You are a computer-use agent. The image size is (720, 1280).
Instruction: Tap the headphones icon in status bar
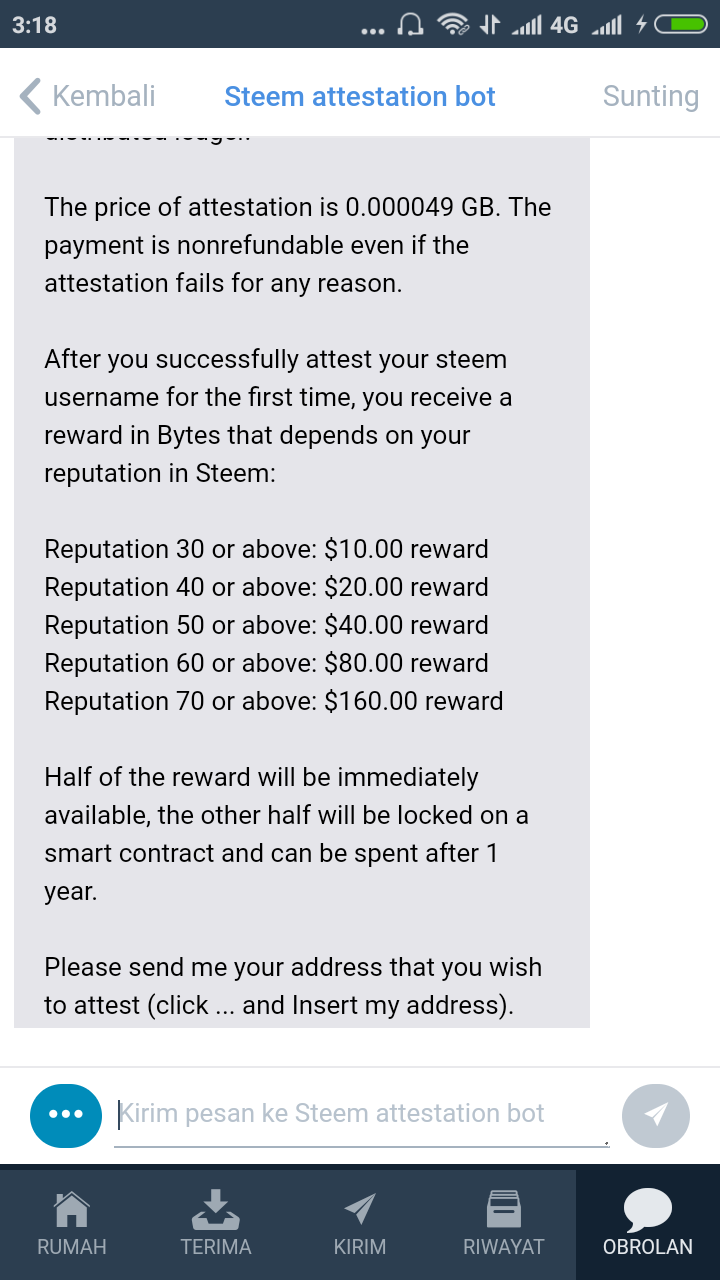410,25
